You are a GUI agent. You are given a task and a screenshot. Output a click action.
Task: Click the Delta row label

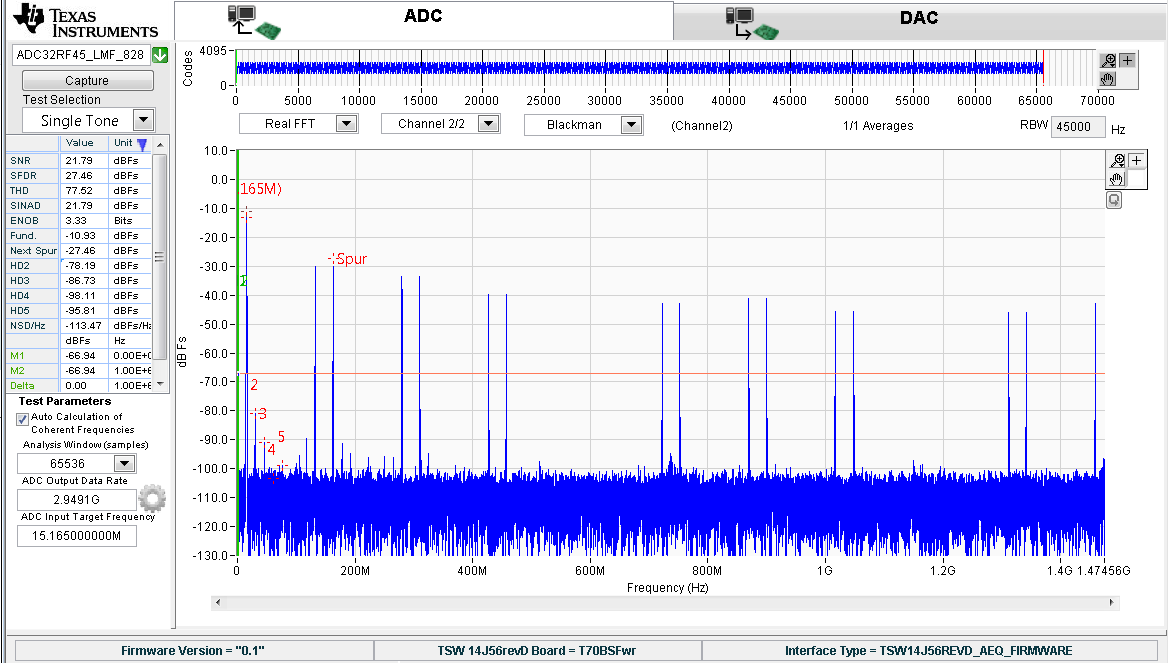(x=22, y=385)
